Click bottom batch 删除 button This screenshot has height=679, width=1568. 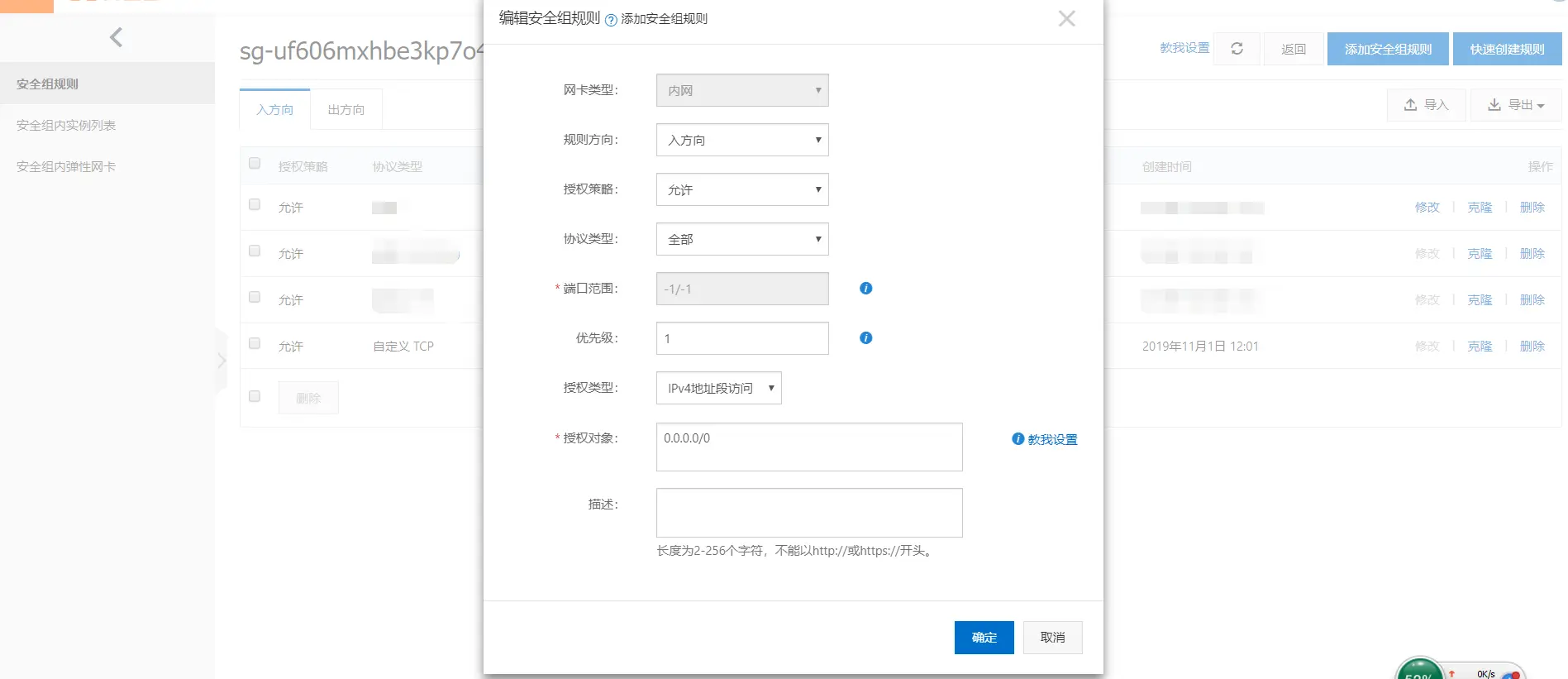coord(308,398)
